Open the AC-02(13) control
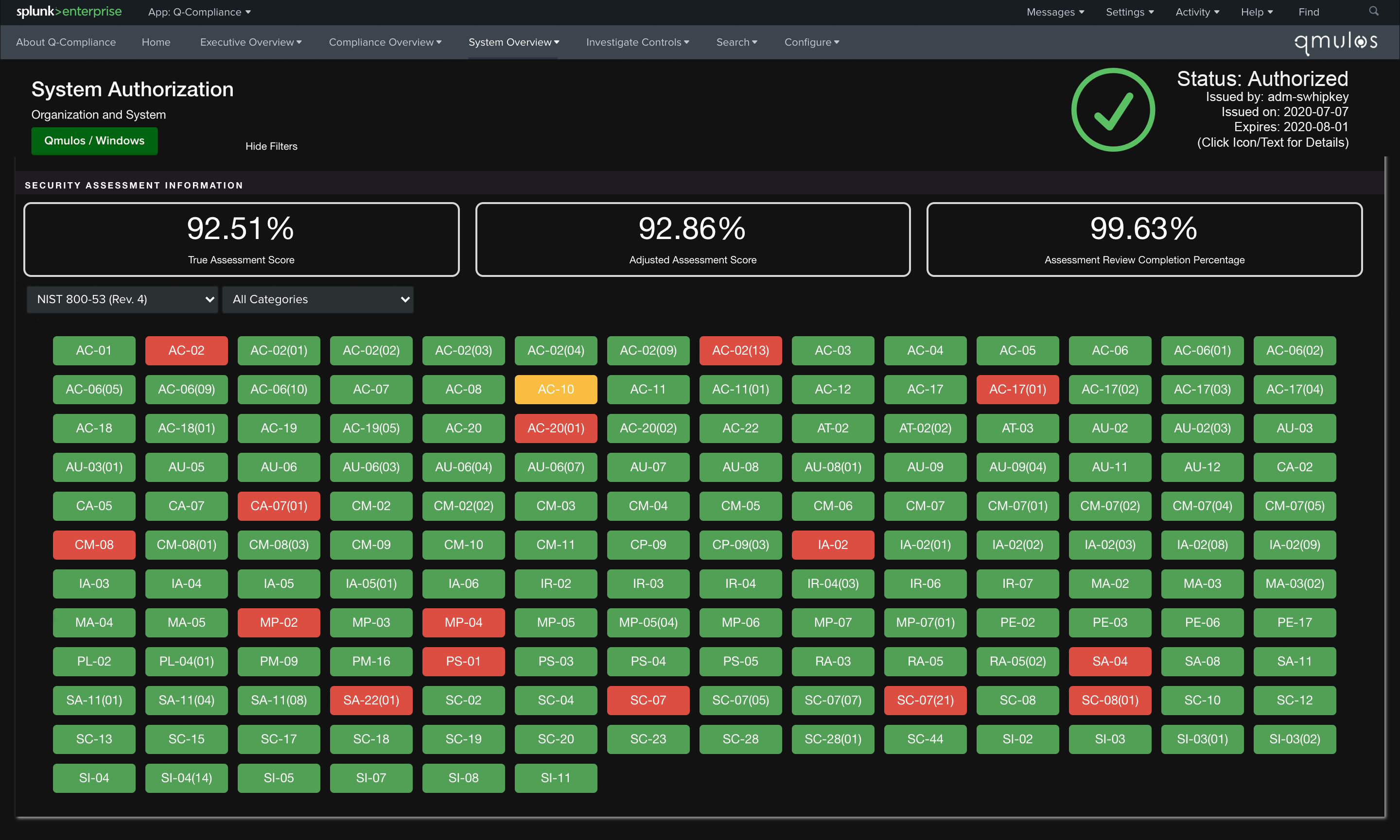 click(740, 350)
